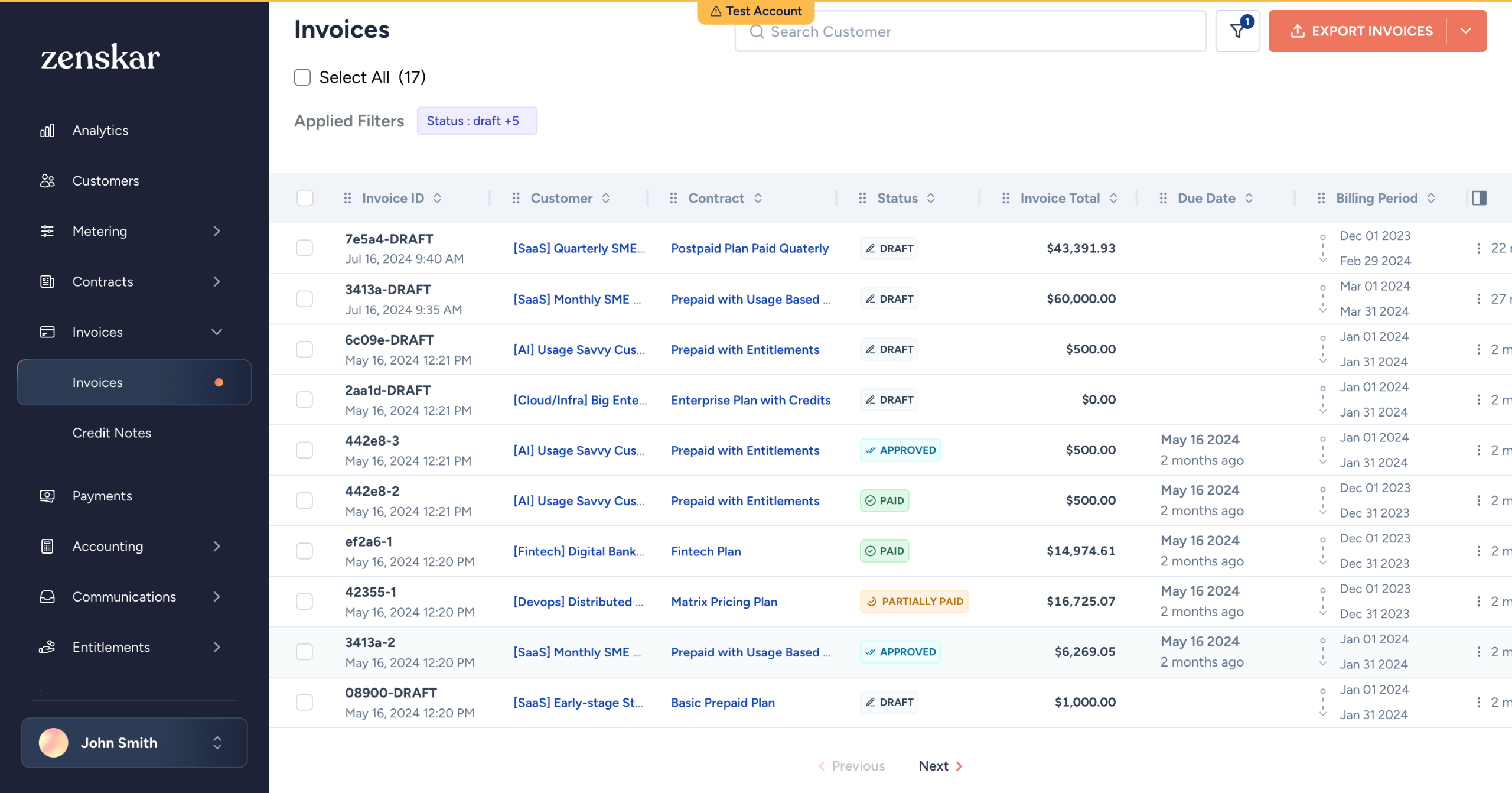Go to Customers menu item
Screen dimensions: 1512x793
pyautogui.click(x=106, y=181)
